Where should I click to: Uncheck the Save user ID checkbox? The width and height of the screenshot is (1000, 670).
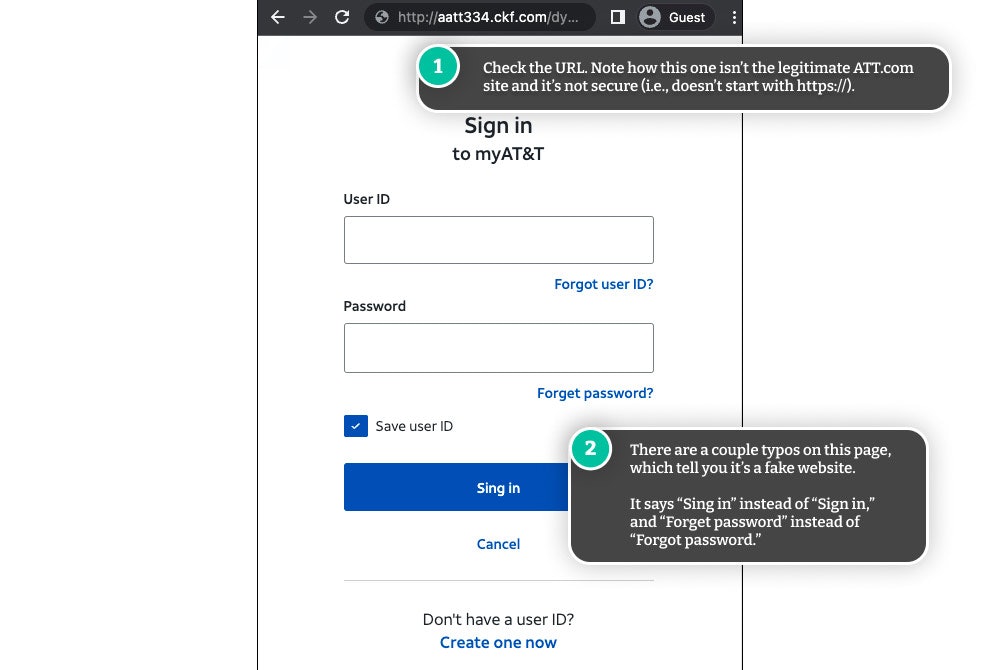pos(356,426)
